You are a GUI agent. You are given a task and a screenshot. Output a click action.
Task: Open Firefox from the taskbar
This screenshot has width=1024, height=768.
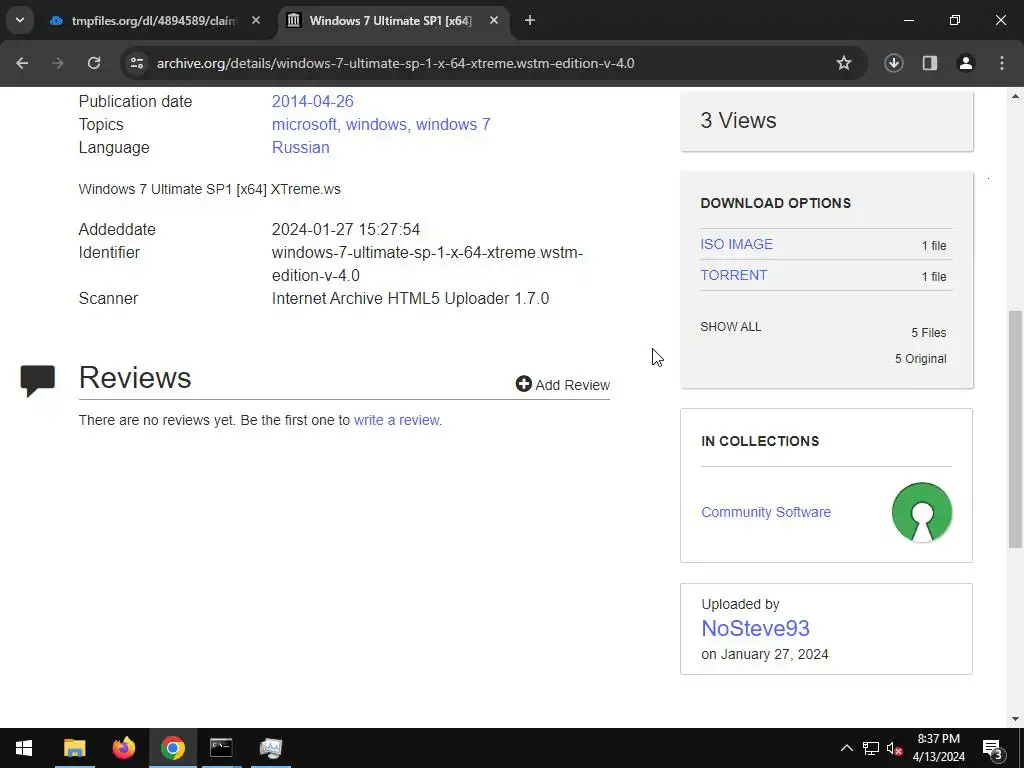point(123,748)
